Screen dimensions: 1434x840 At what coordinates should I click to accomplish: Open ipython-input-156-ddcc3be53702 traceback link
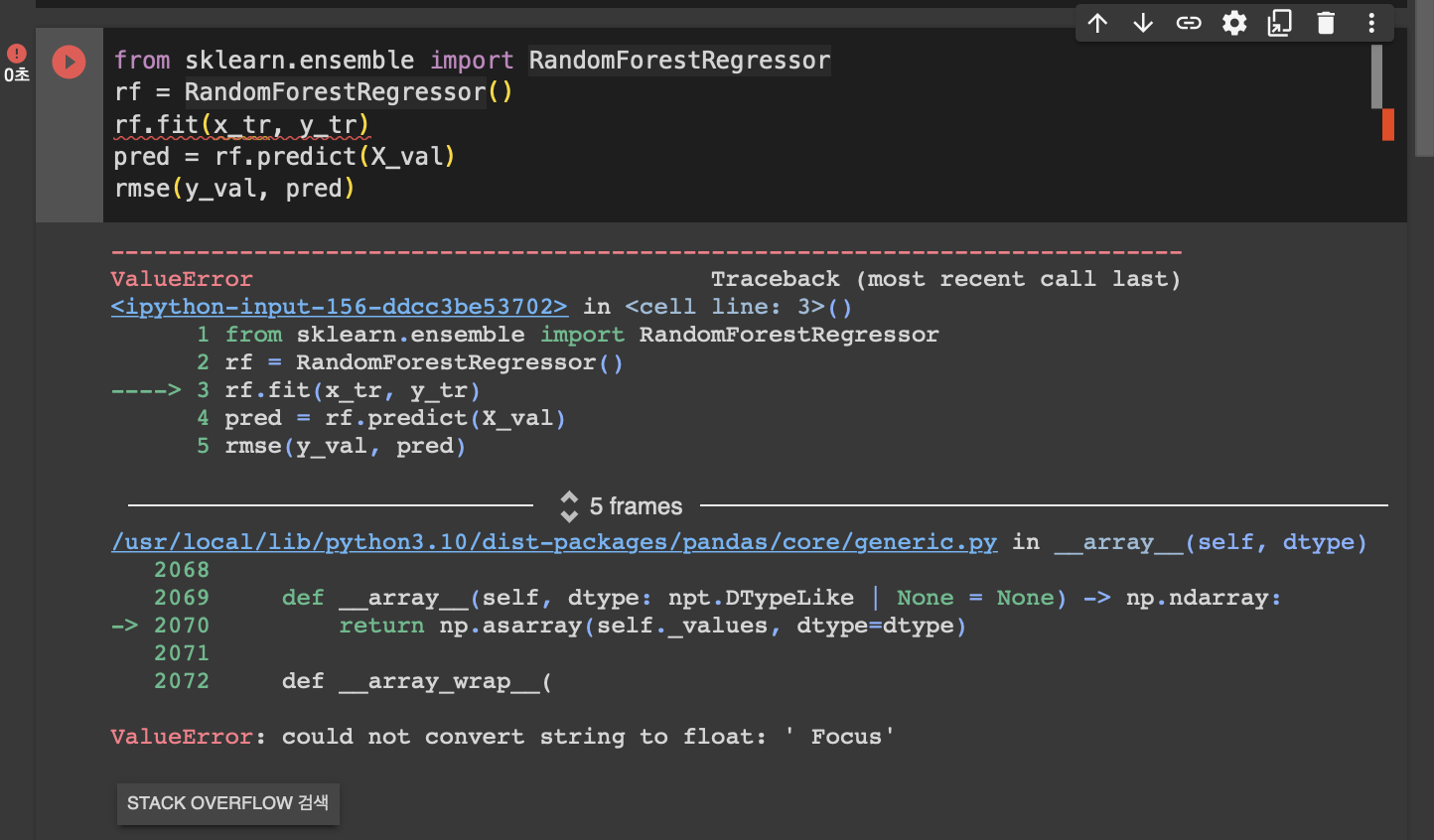coord(340,307)
